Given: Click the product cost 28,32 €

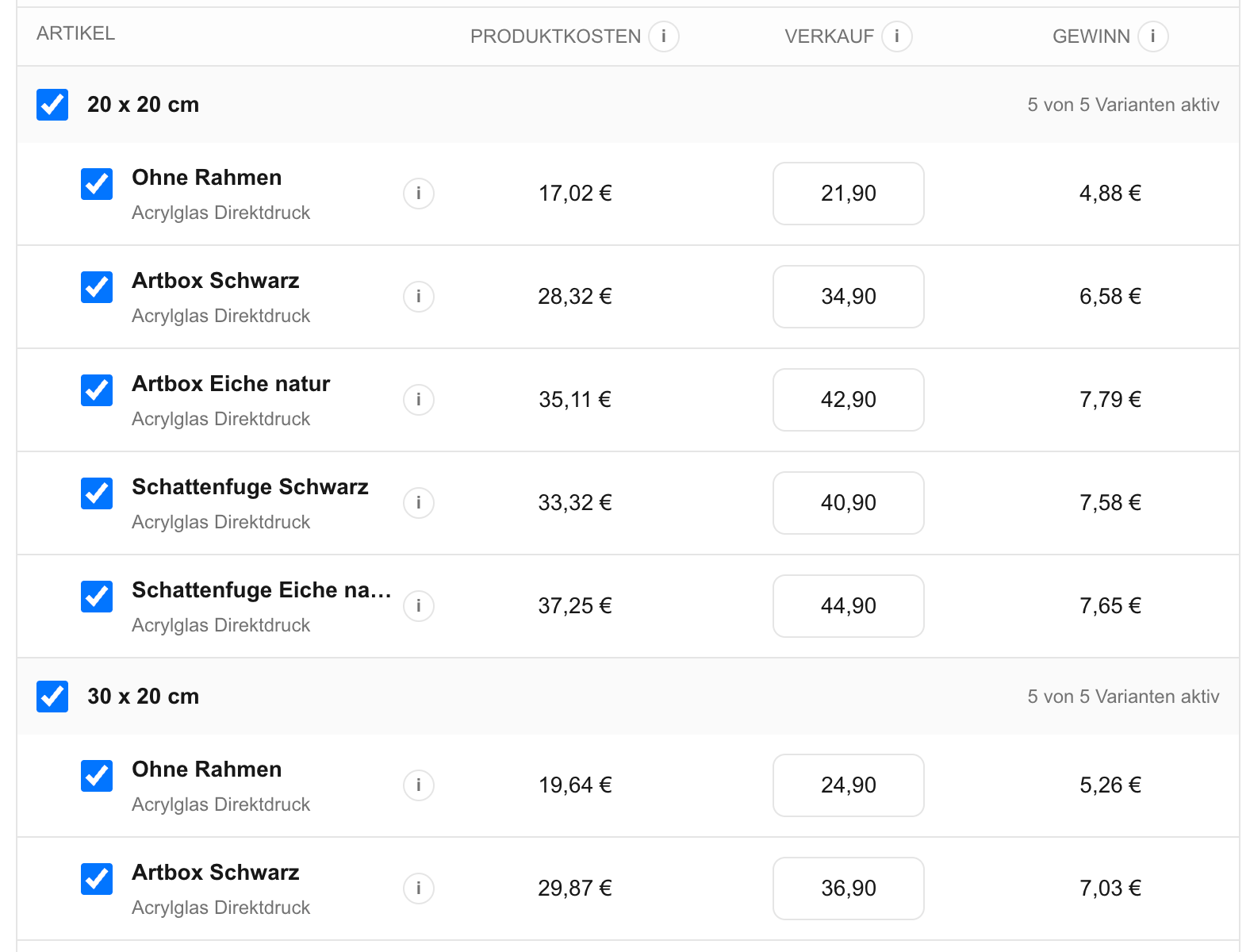Looking at the screenshot, I should (575, 297).
